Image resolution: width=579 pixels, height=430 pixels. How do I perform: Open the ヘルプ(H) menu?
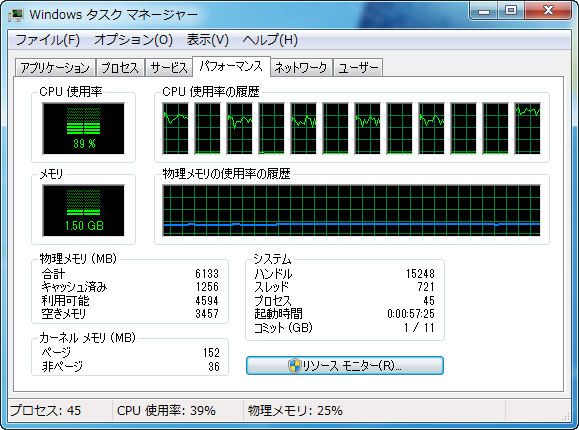(270, 40)
